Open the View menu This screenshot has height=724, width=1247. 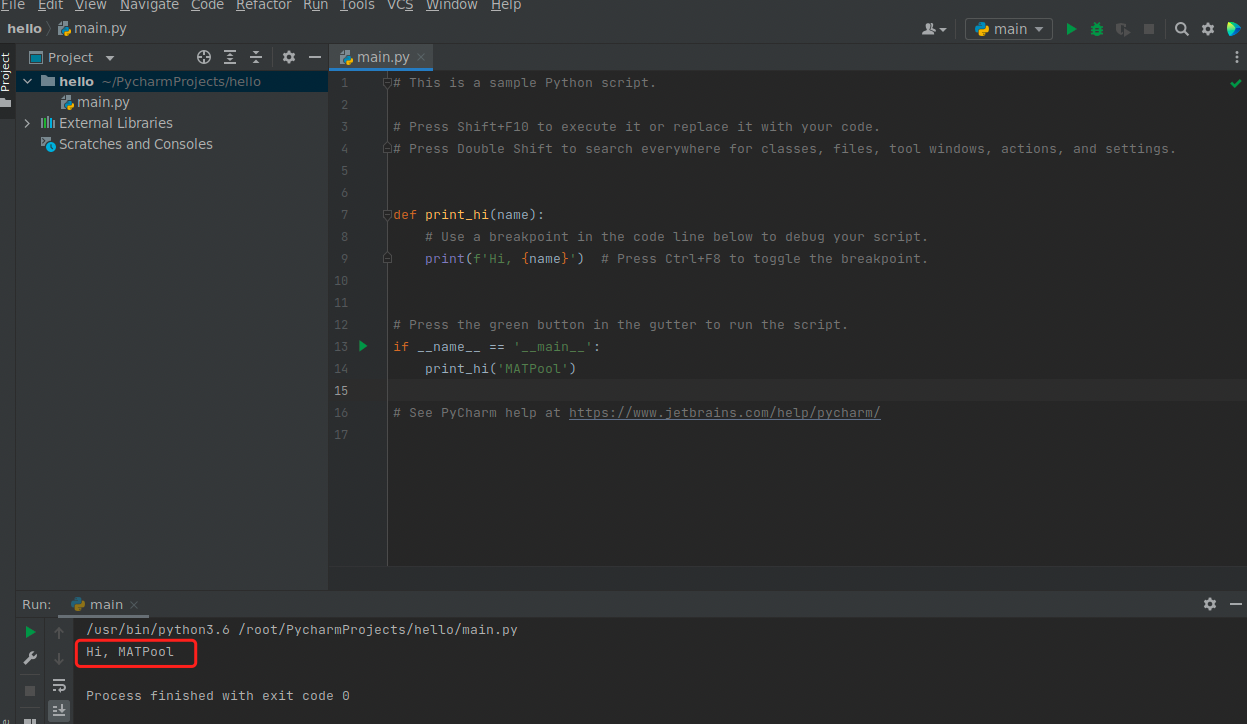(90, 5)
